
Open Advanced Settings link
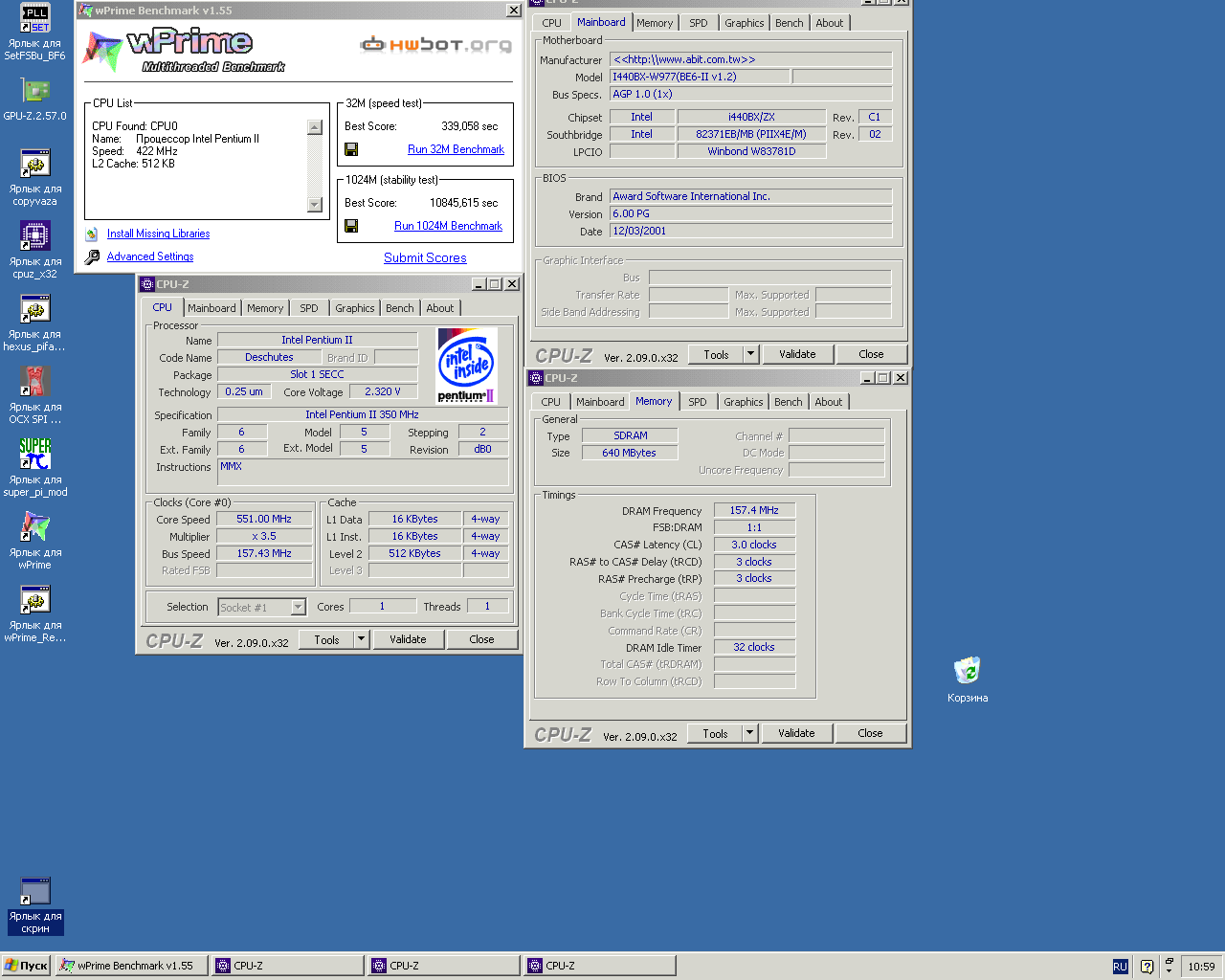coord(150,256)
